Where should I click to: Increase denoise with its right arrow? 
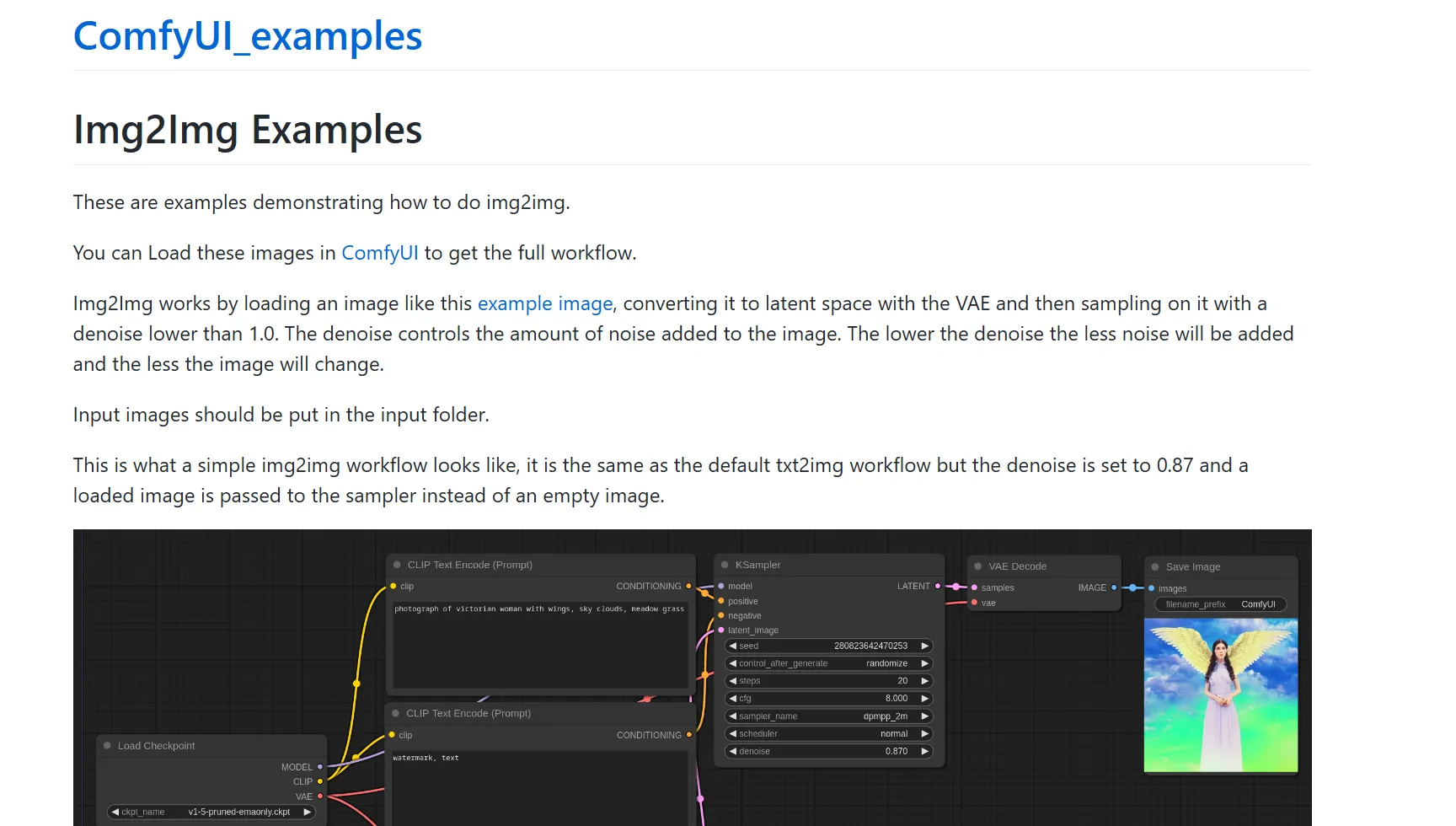pos(924,751)
